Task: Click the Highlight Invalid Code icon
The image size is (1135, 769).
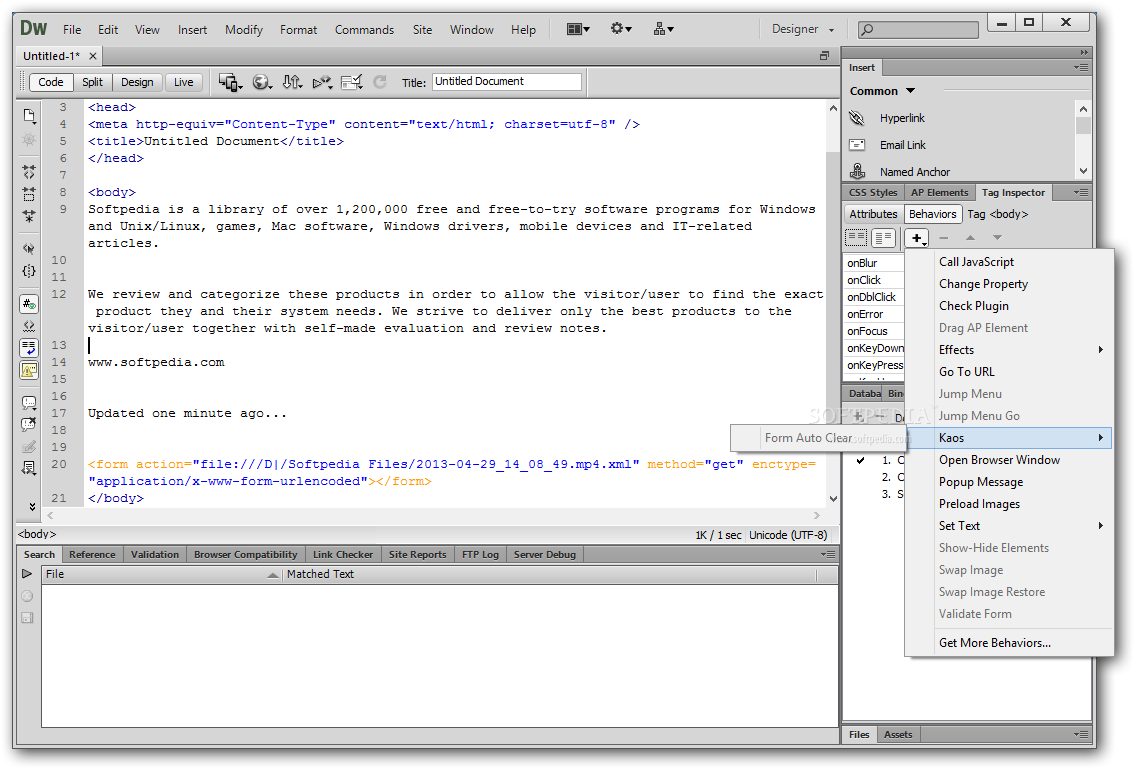Action: (29, 326)
